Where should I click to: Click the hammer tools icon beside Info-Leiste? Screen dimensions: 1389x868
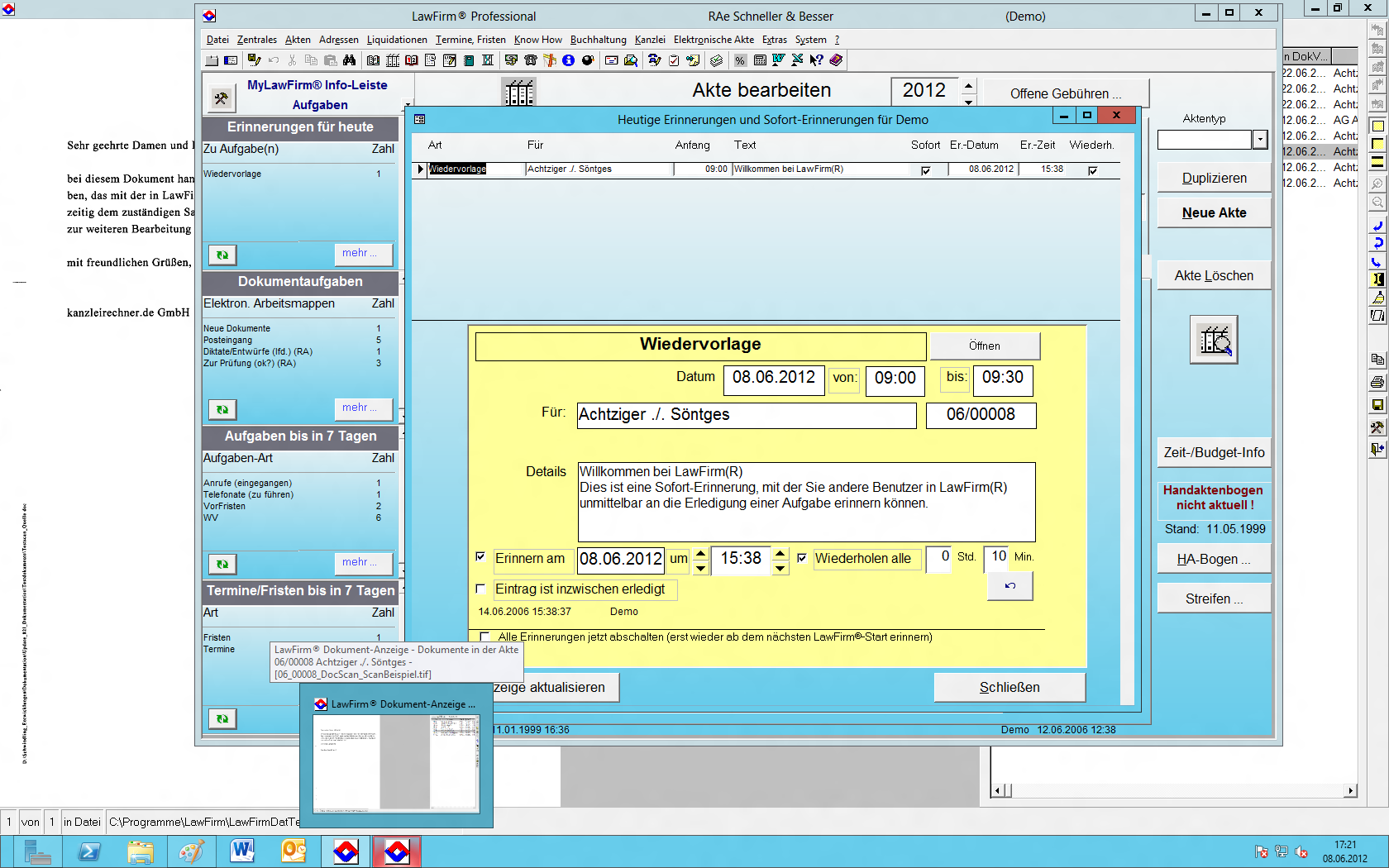(x=221, y=98)
